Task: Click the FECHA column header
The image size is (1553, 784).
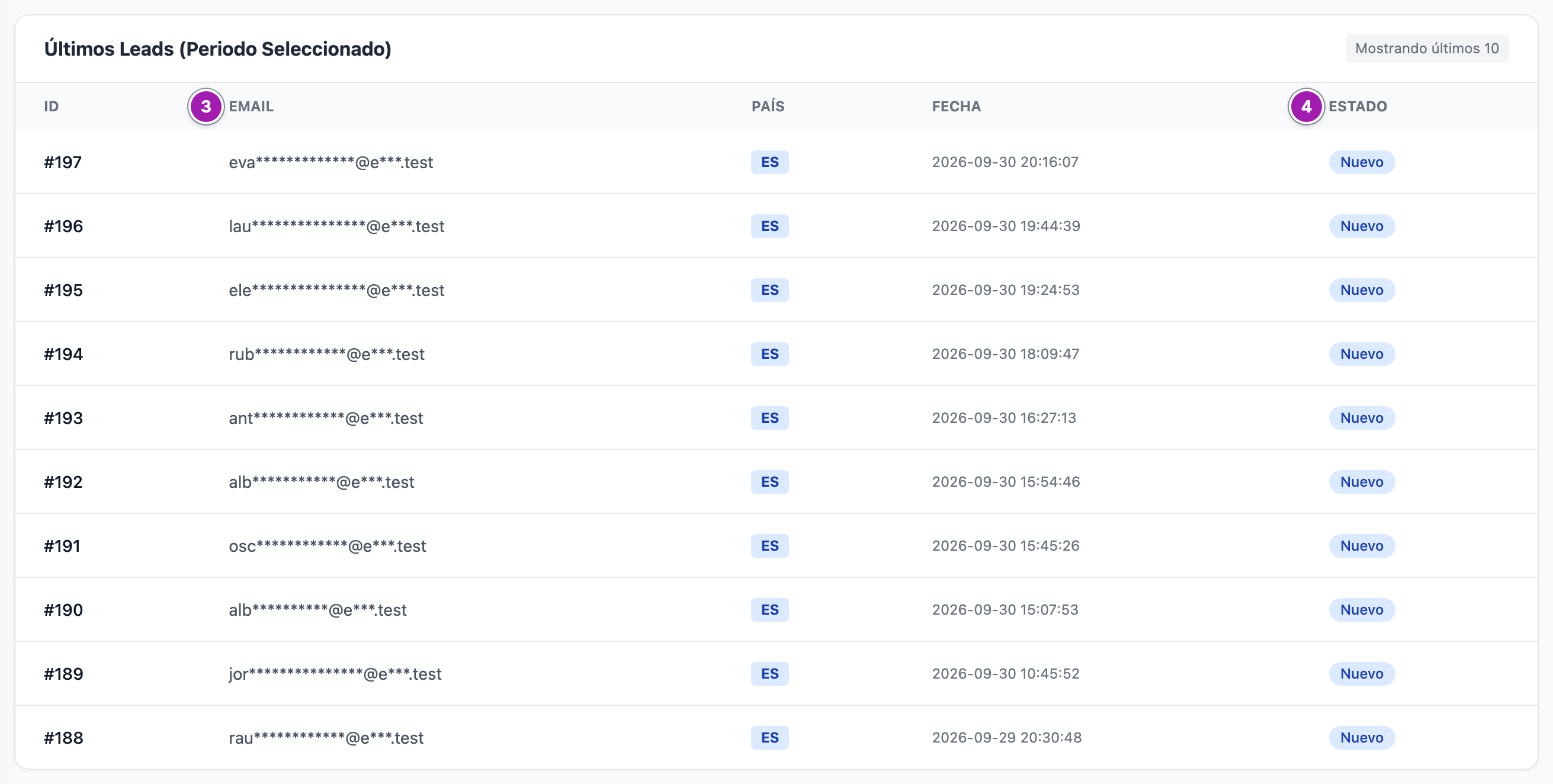Action: [x=956, y=107]
